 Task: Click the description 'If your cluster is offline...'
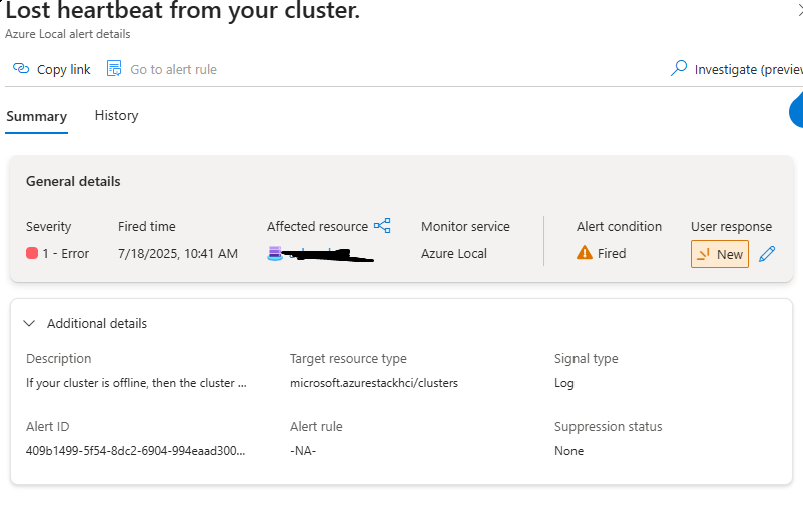136,383
